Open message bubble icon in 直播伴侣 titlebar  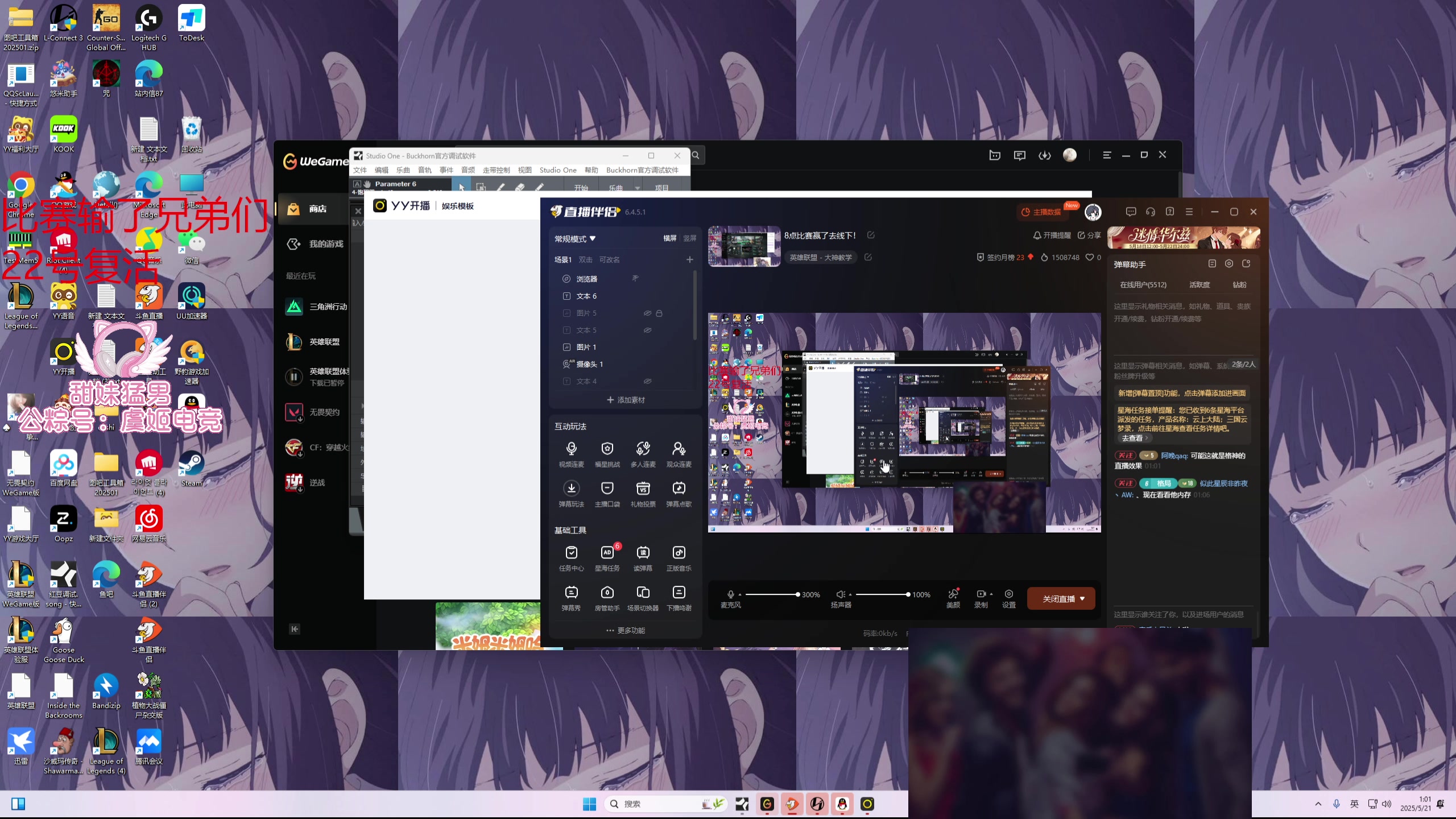[1131, 212]
